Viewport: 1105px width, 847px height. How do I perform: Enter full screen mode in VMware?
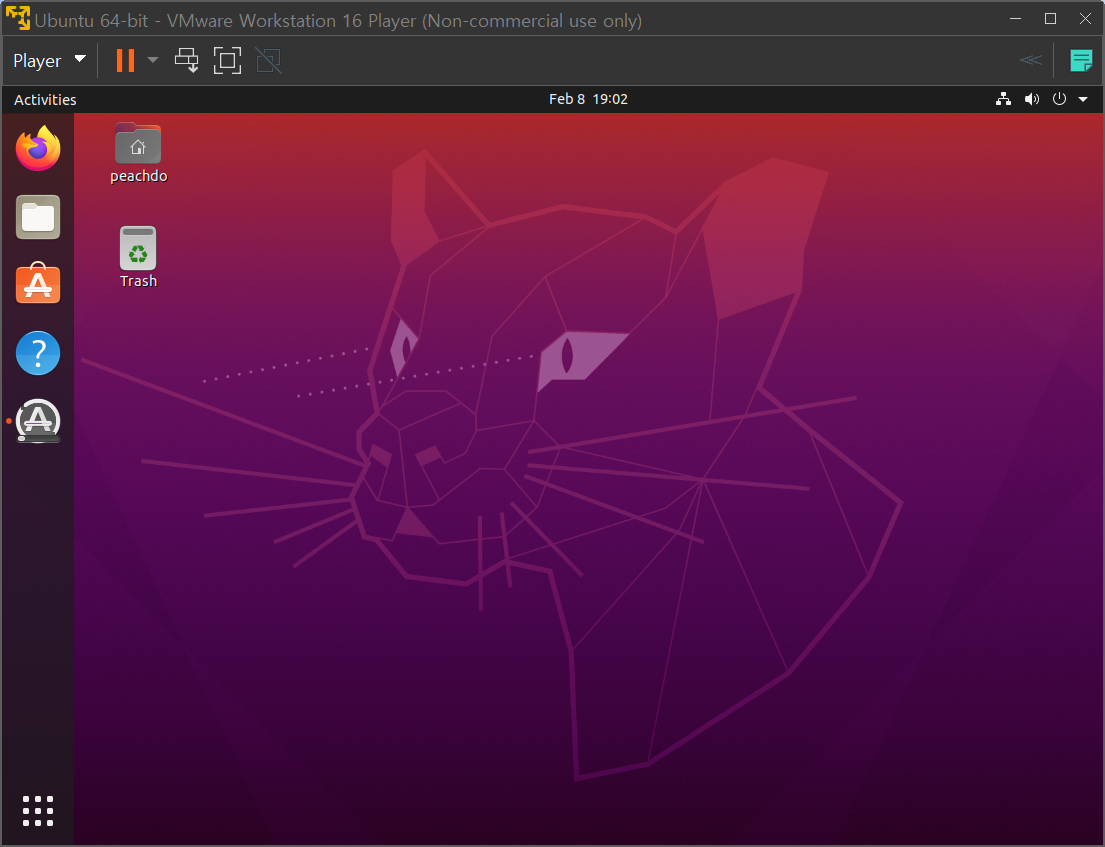click(227, 61)
